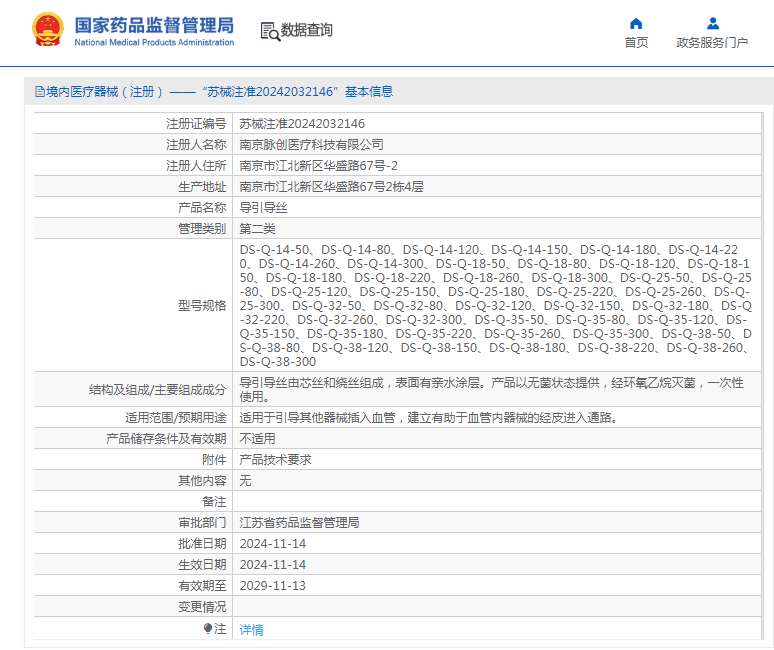The height and width of the screenshot is (650, 774).
Task: Click the 注册证编号 label
Action: (196, 123)
